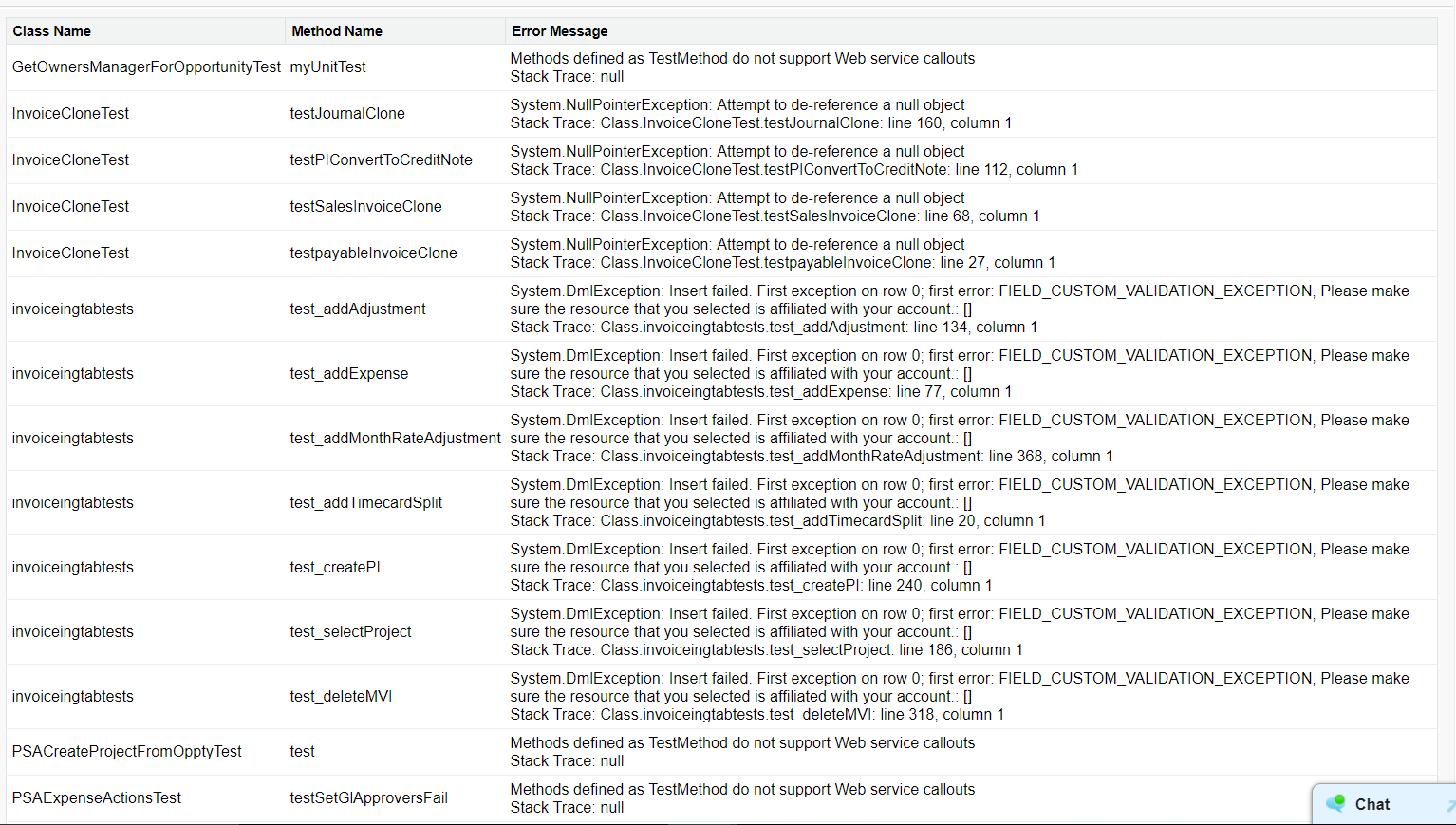The image size is (1456, 825).
Task: Select the testJournalClone method cell
Action: coord(347,113)
